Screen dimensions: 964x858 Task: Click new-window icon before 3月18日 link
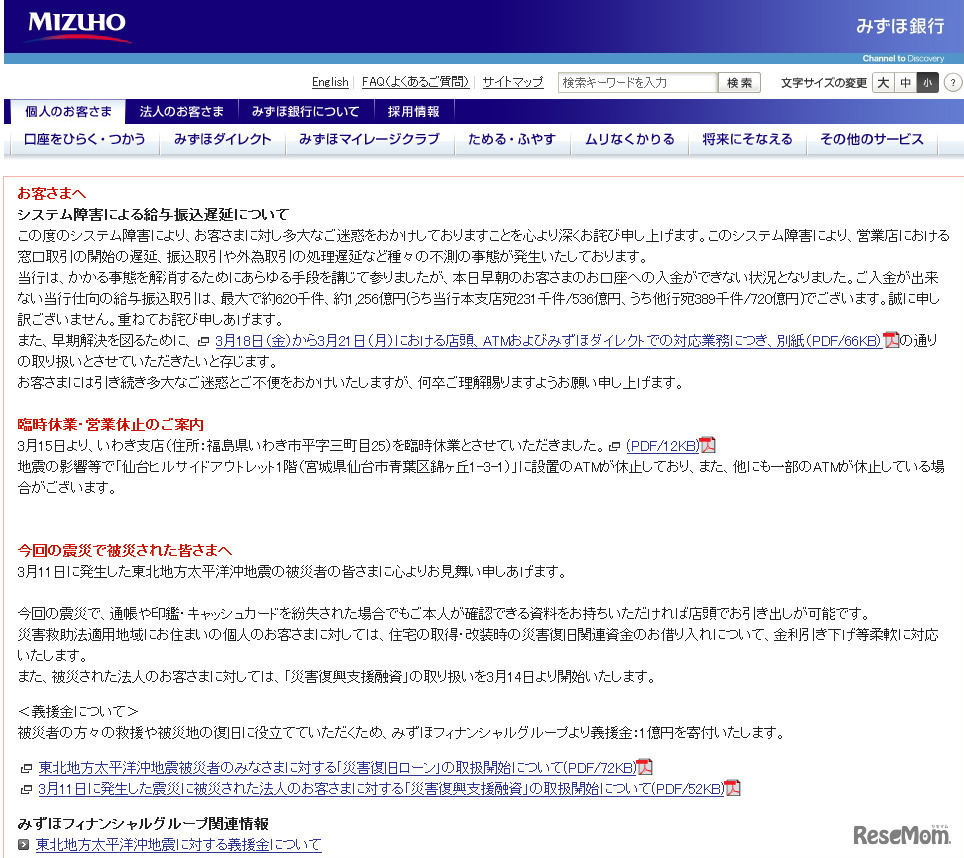203,341
